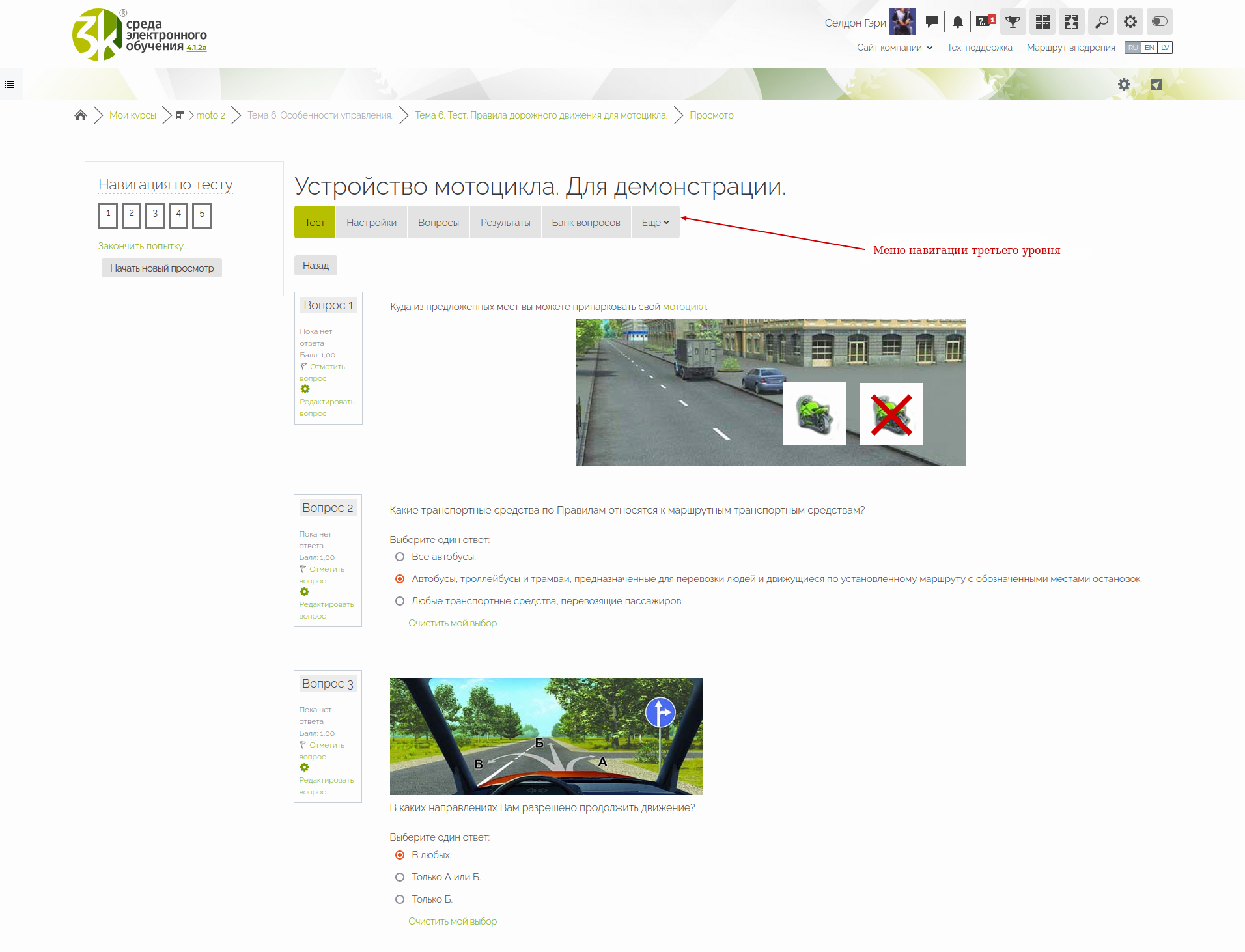Open the page settings gear in banner
The image size is (1245, 952).
point(1124,85)
